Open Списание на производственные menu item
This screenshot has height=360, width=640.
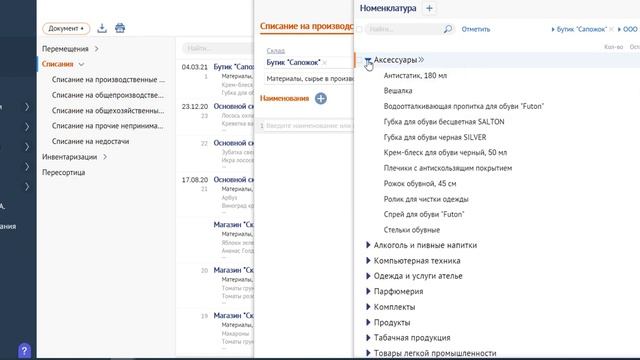(x=108, y=80)
